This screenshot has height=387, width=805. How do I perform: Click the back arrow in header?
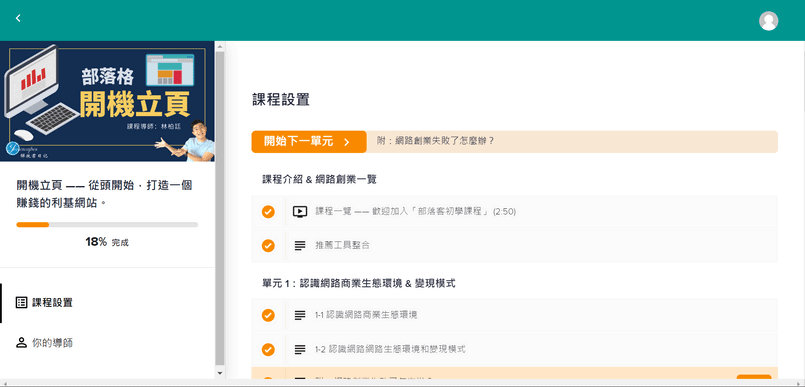18,18
